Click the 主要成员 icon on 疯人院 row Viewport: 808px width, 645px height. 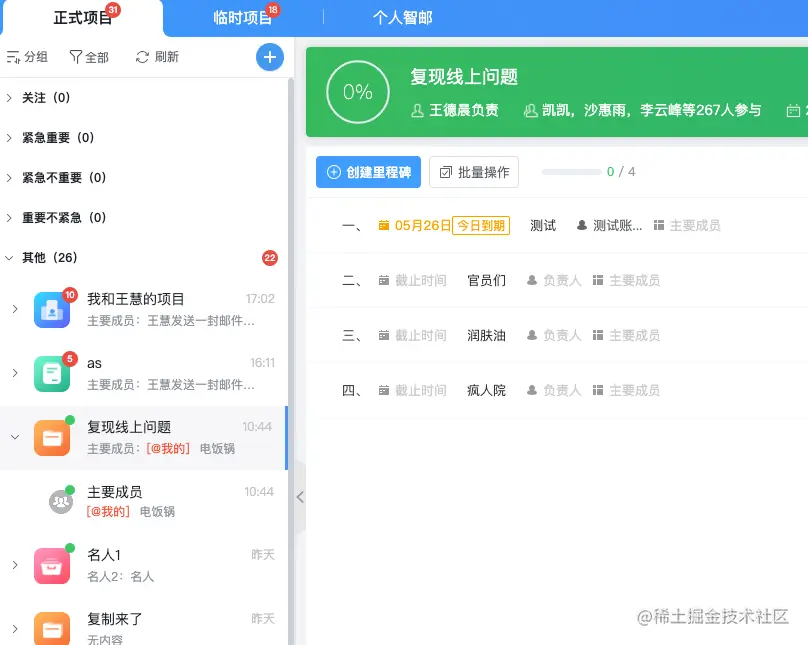coord(597,390)
